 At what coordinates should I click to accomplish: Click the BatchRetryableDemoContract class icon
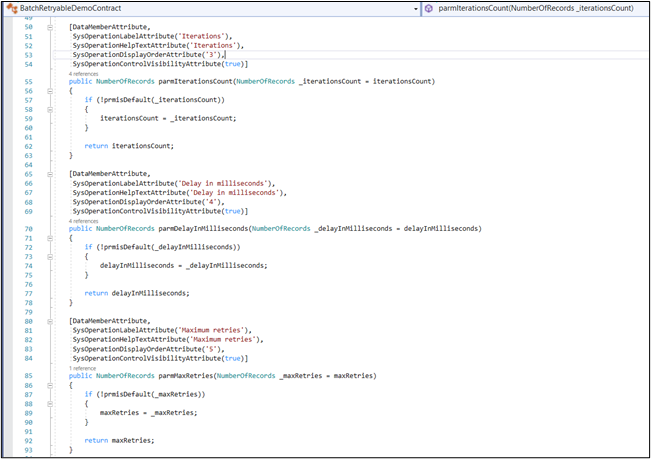(12, 8)
